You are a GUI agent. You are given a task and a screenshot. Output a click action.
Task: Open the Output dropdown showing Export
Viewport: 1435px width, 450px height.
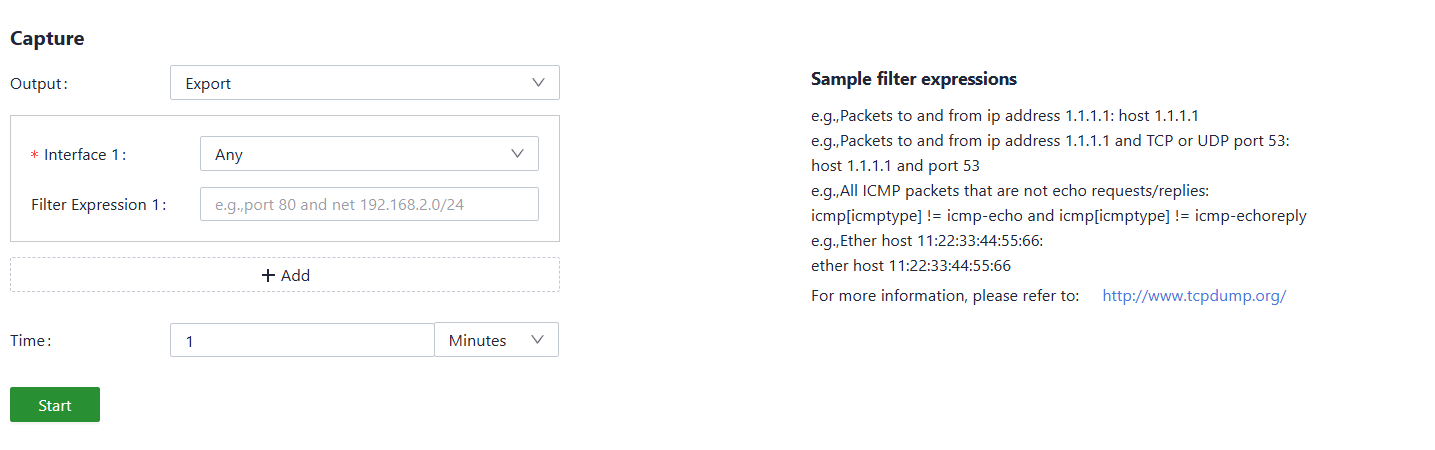click(x=364, y=83)
